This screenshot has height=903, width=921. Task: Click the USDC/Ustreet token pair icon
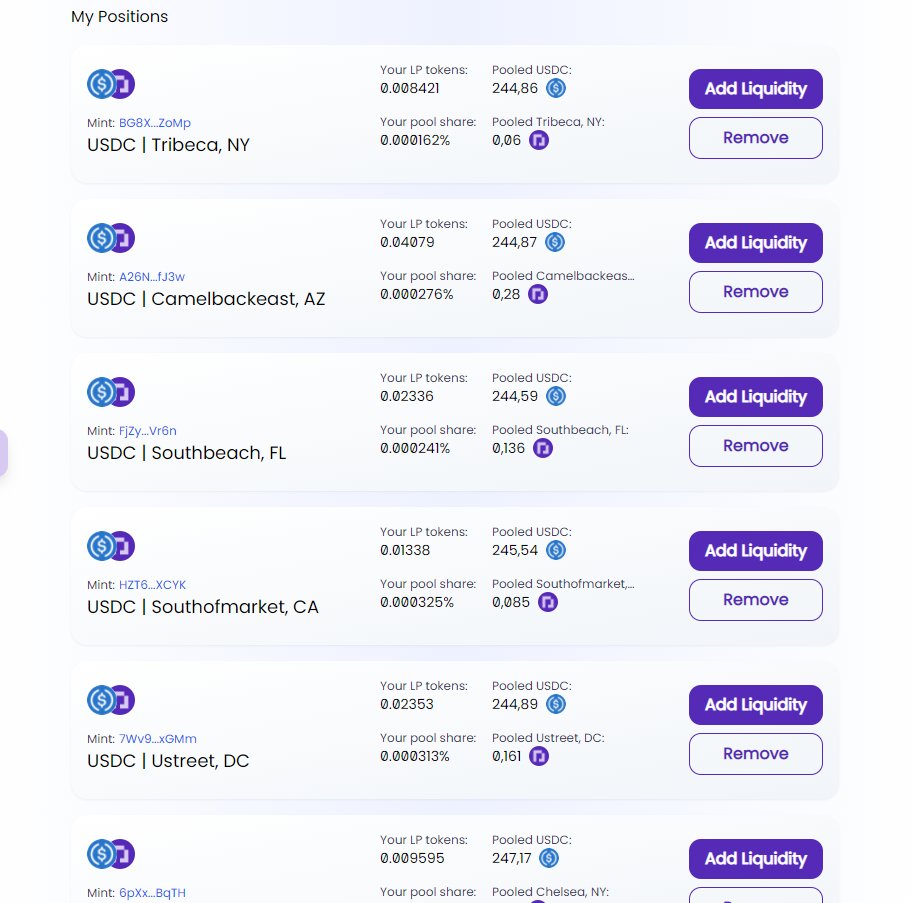(111, 700)
